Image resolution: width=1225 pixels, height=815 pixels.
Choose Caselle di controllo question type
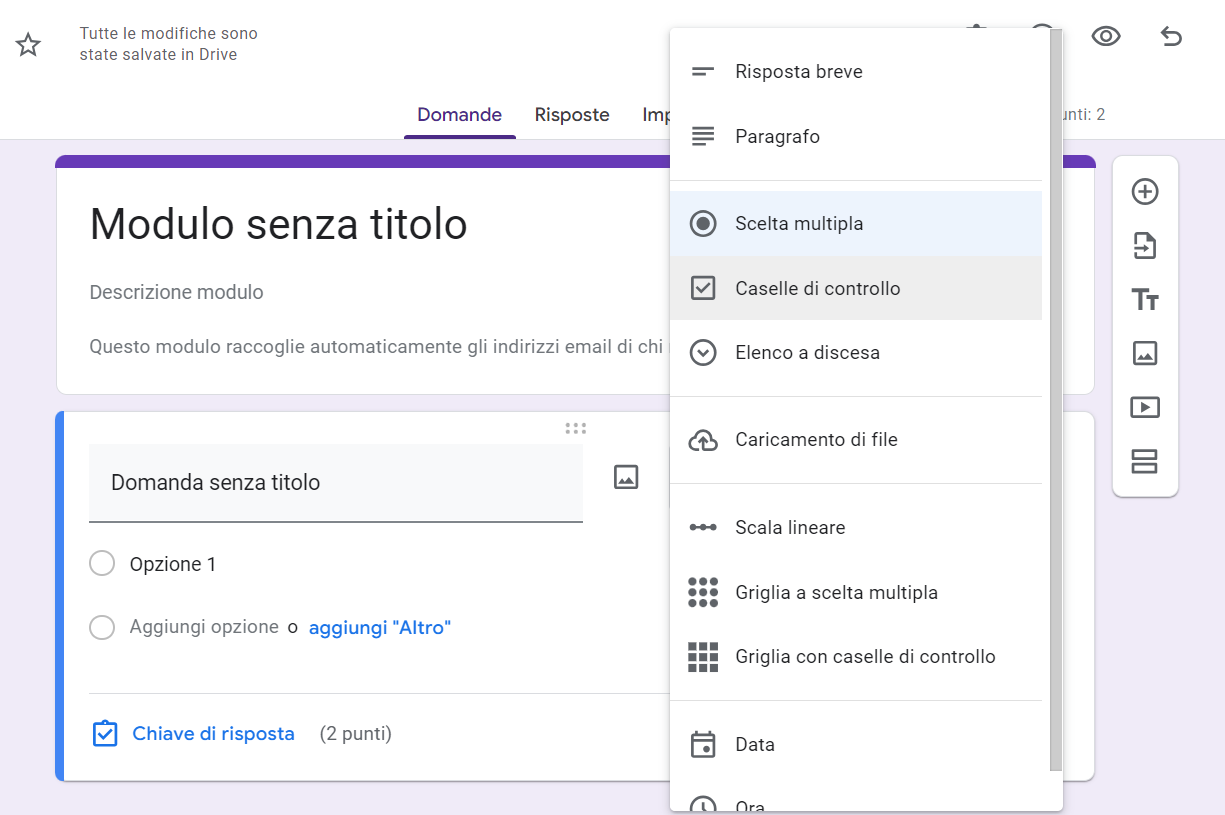coord(817,288)
